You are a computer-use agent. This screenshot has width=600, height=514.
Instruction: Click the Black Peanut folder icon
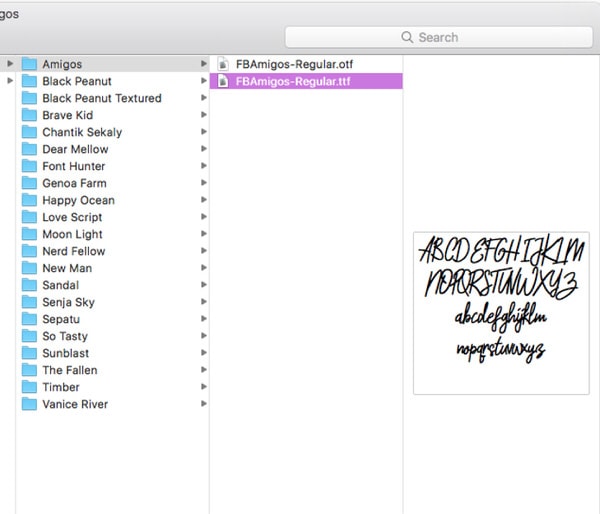(29, 81)
